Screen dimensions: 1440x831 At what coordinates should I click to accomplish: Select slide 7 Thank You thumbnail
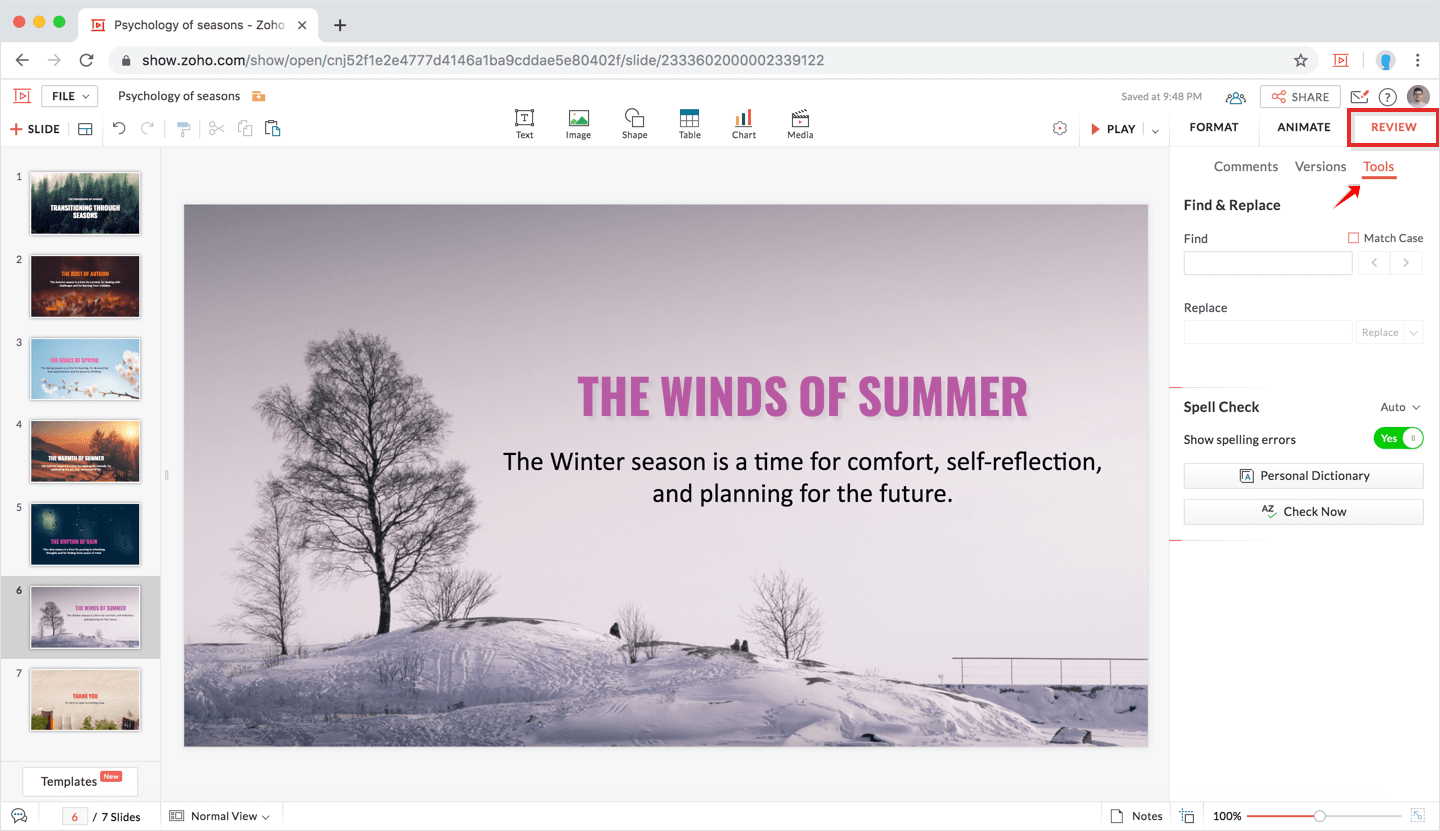pos(85,700)
